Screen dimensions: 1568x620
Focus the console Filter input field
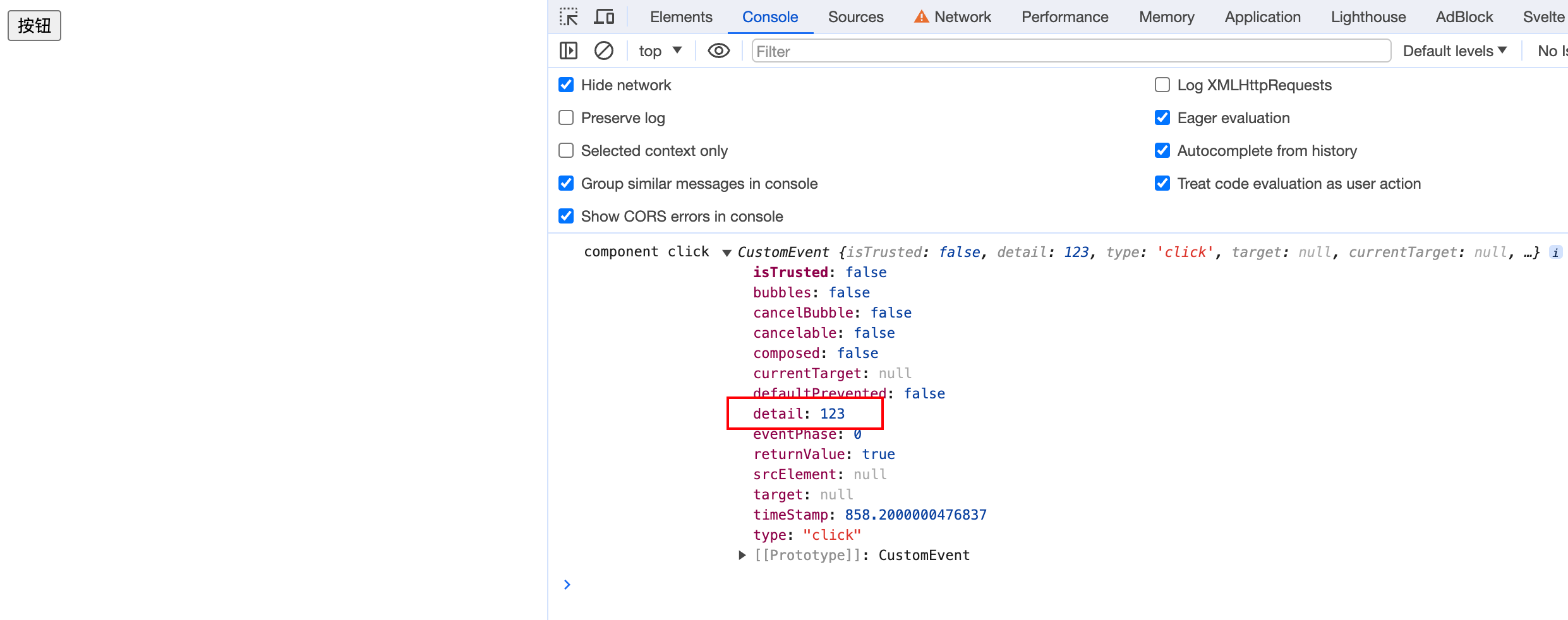pos(1070,51)
